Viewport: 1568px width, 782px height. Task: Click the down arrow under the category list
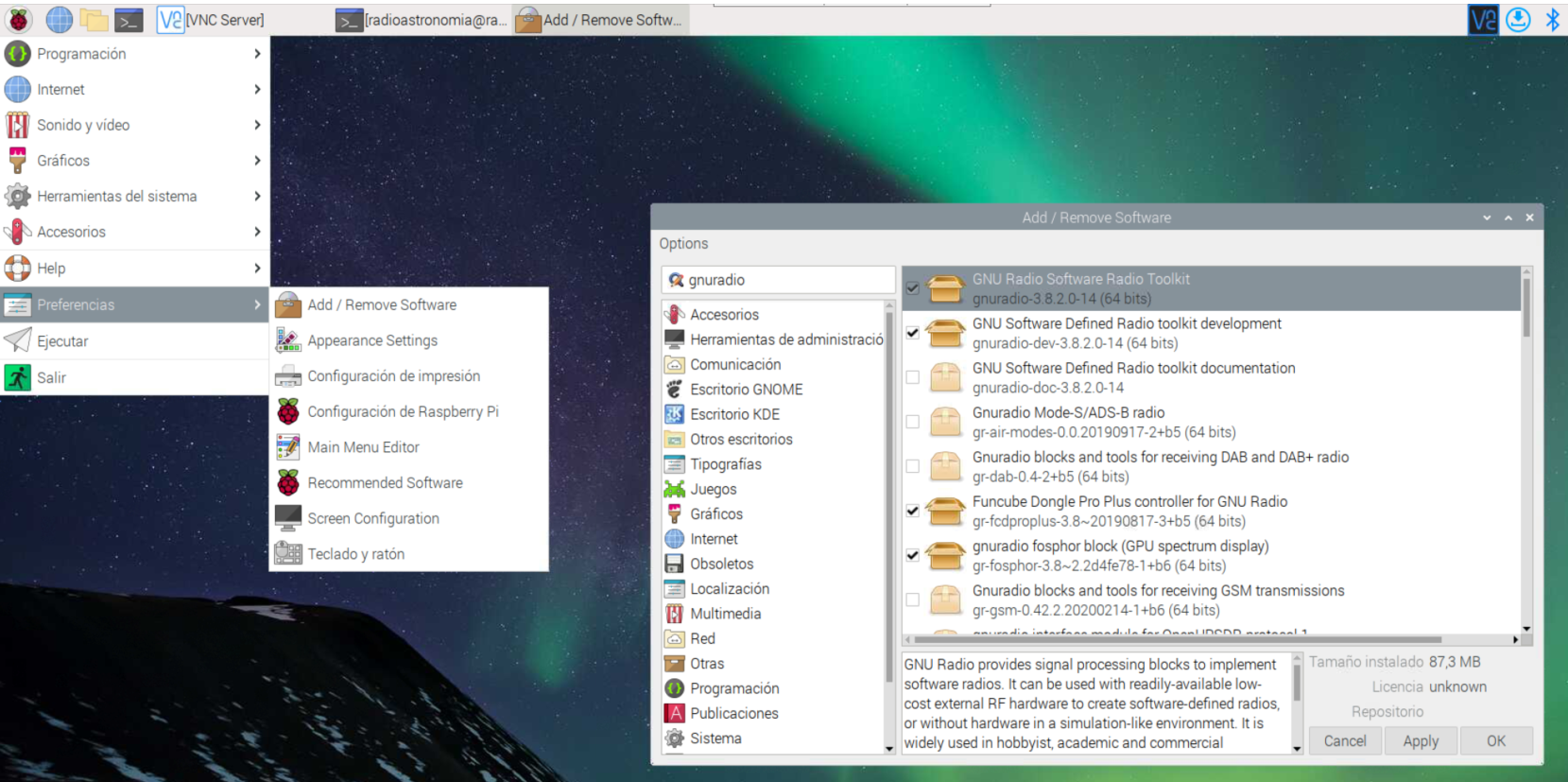(889, 748)
